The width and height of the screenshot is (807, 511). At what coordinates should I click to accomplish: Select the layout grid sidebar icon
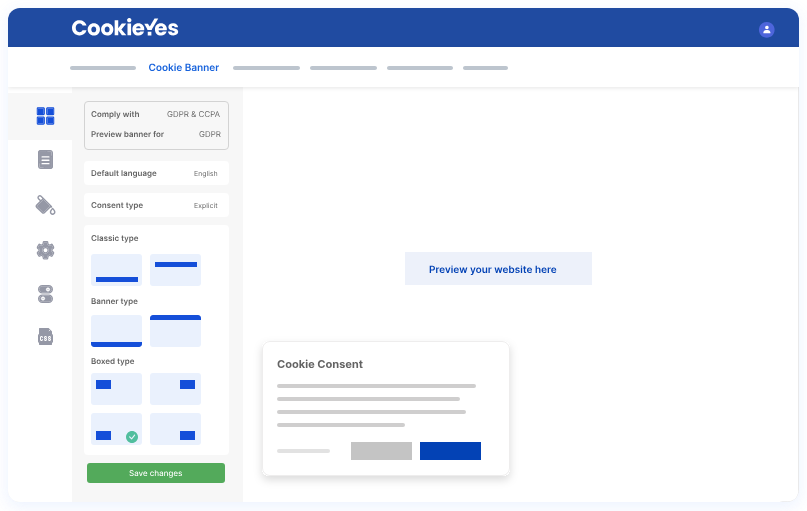(45, 116)
